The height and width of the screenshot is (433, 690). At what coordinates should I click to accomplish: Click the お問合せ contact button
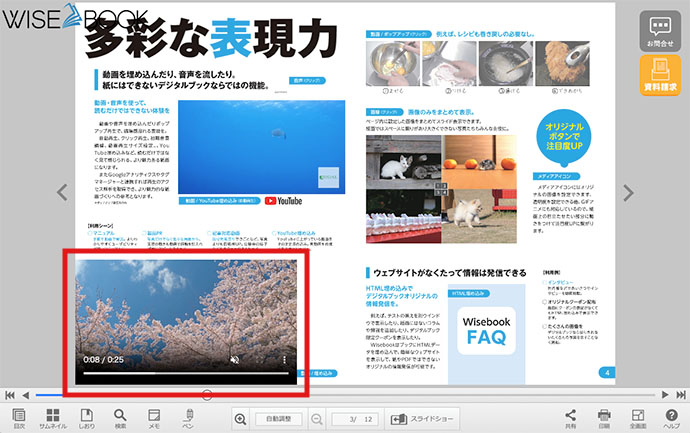[660, 31]
